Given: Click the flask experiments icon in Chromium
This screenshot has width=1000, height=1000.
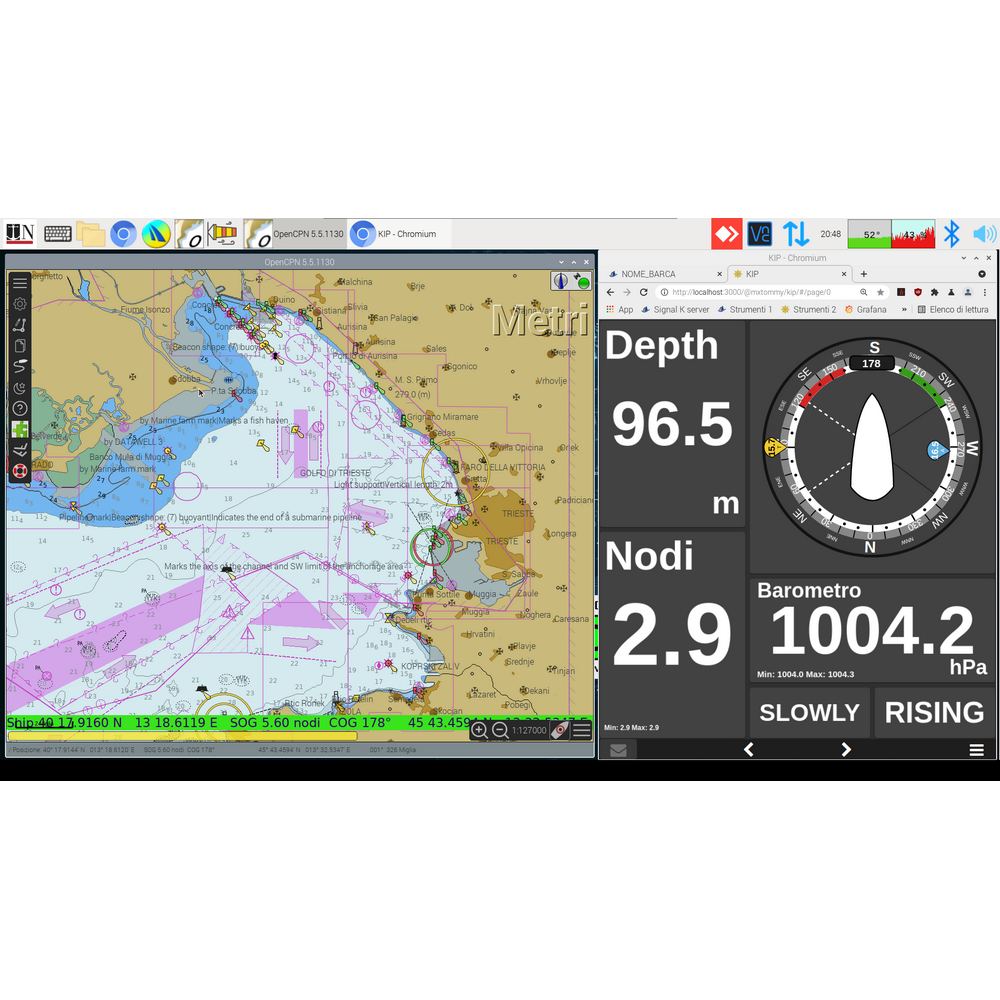Looking at the screenshot, I should coord(951,292).
